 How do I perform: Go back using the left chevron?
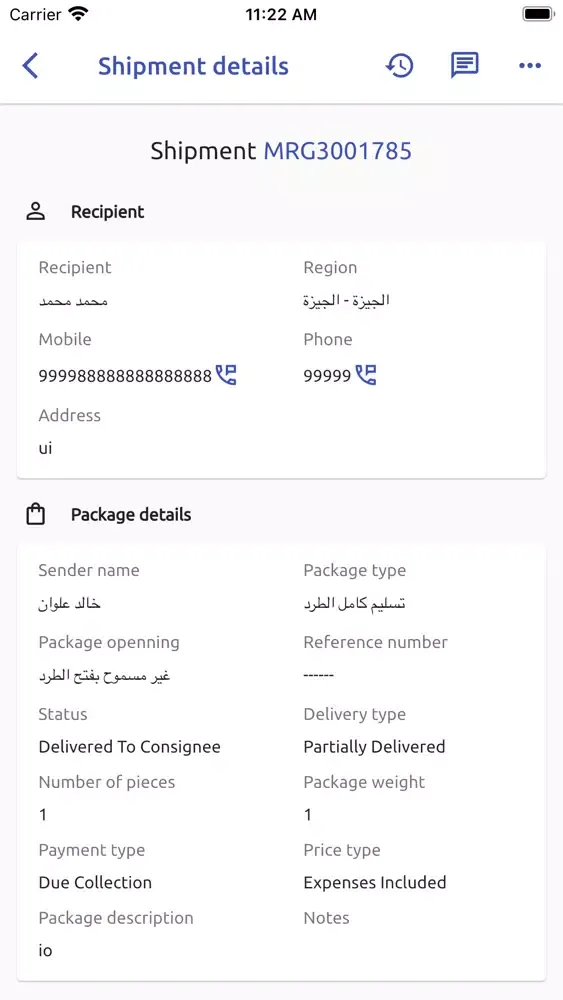[x=30, y=66]
